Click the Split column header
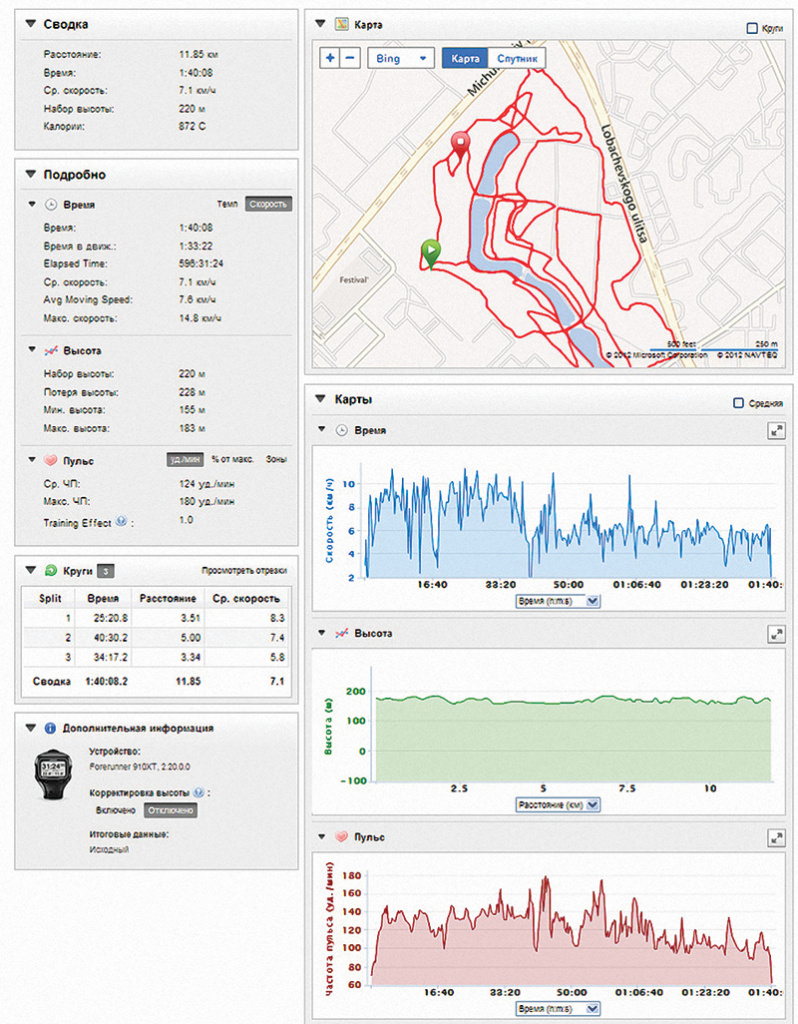Viewport: 798px width, 1024px height. 50,598
